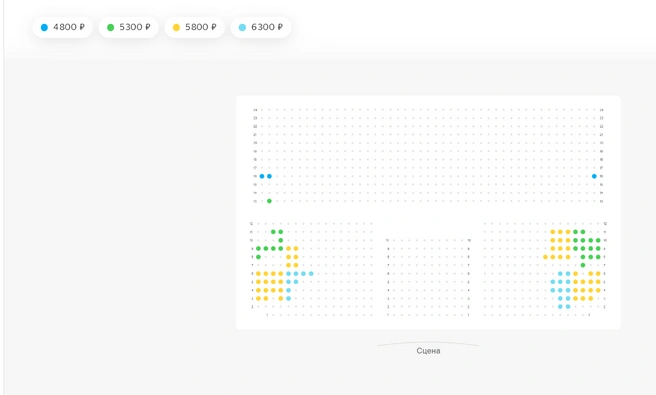Pick the blue seat at right end of row 16
The width and height of the screenshot is (656, 395).
(x=594, y=176)
